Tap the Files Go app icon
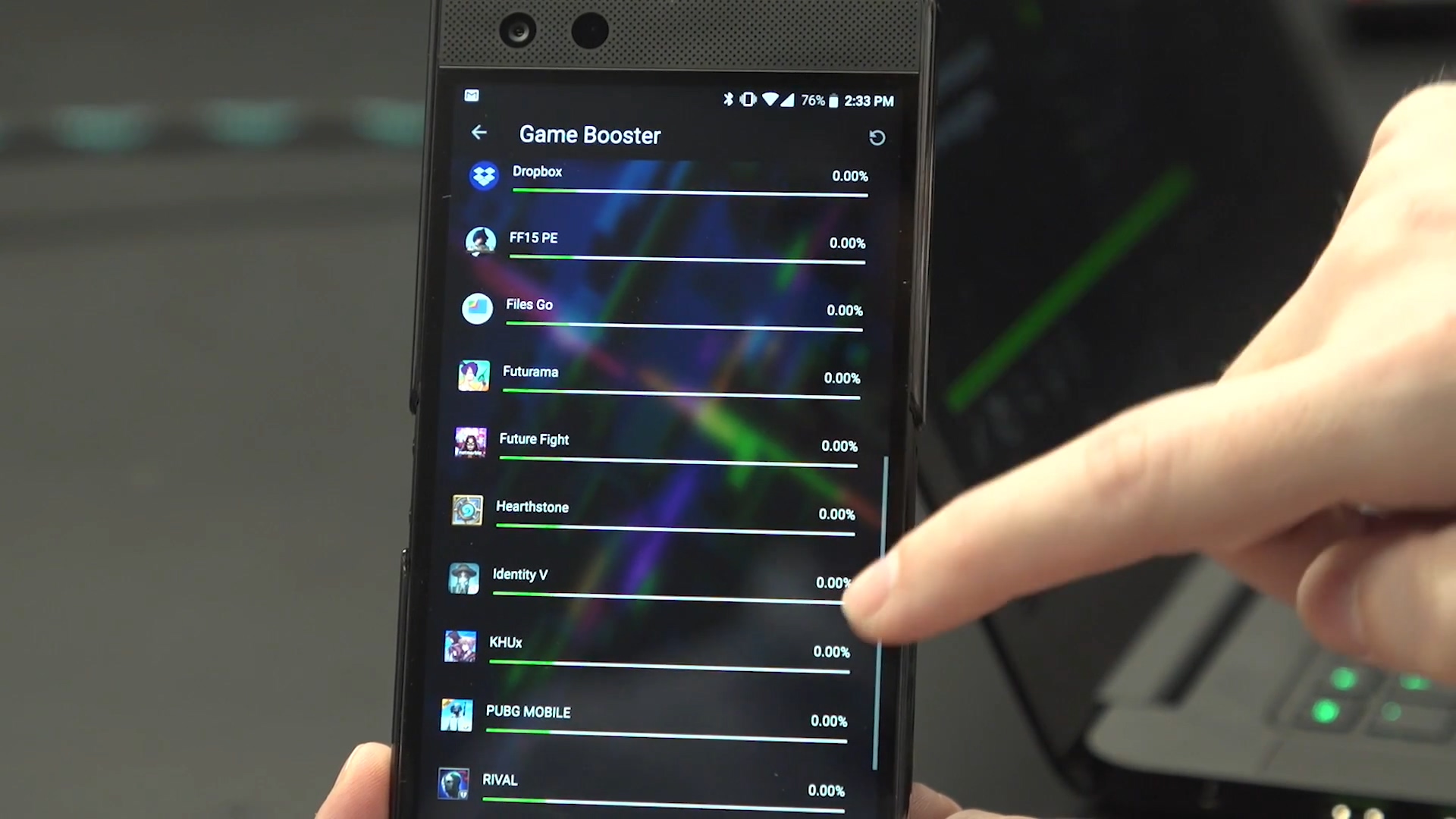The height and width of the screenshot is (819, 1456). pyautogui.click(x=476, y=306)
